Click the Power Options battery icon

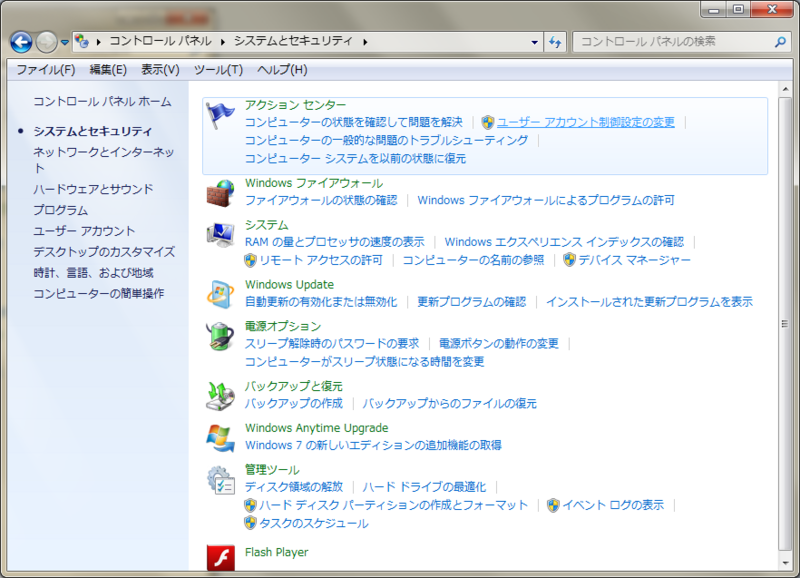[220, 336]
